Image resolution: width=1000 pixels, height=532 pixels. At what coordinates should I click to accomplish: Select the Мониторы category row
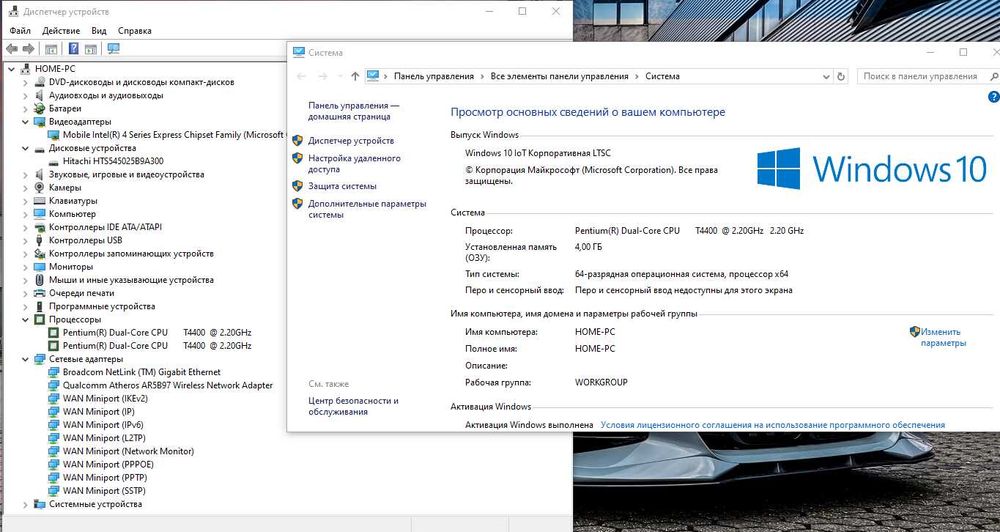(x=71, y=267)
